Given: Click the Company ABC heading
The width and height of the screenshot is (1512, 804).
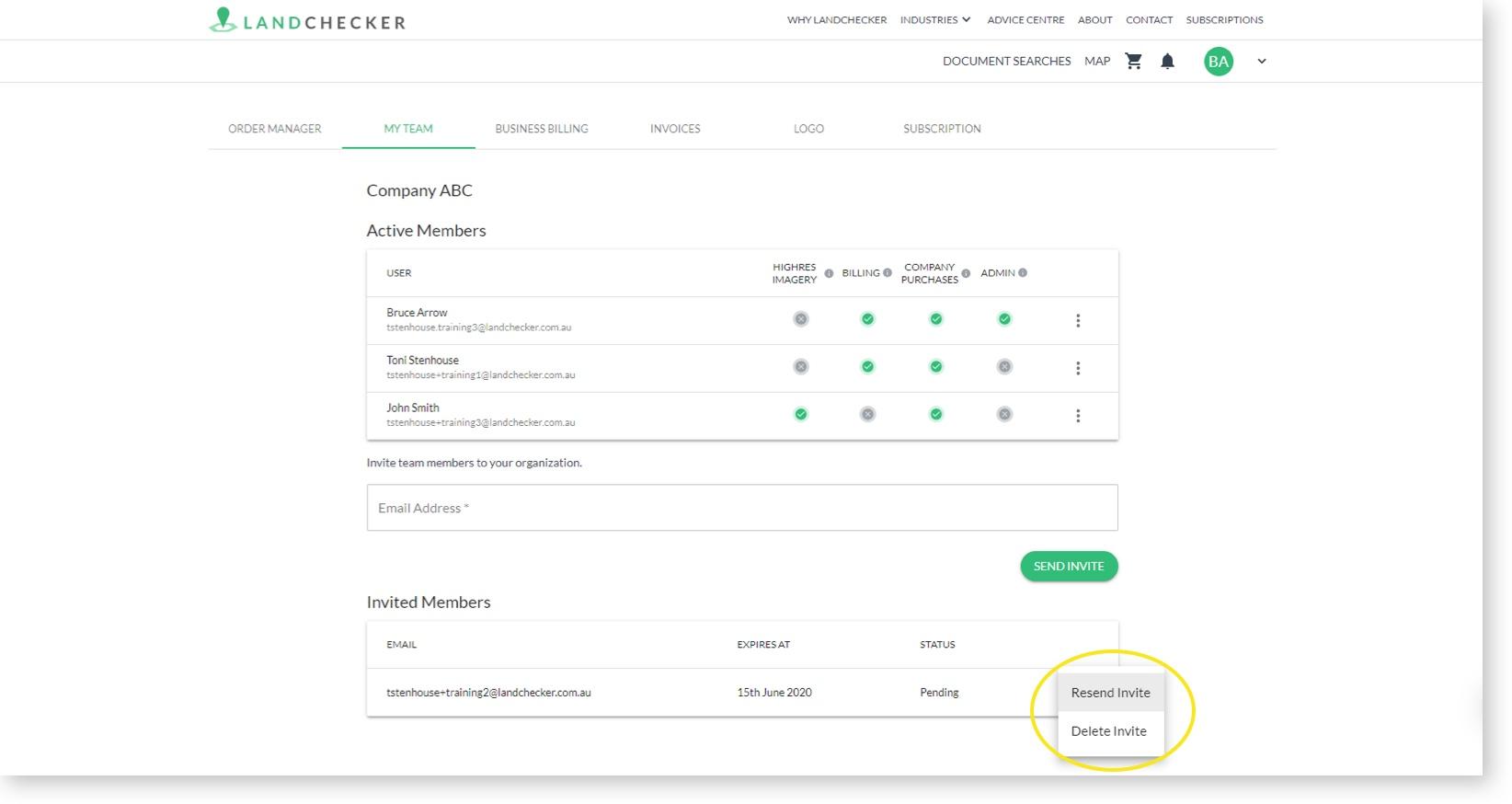Looking at the screenshot, I should 419,190.
